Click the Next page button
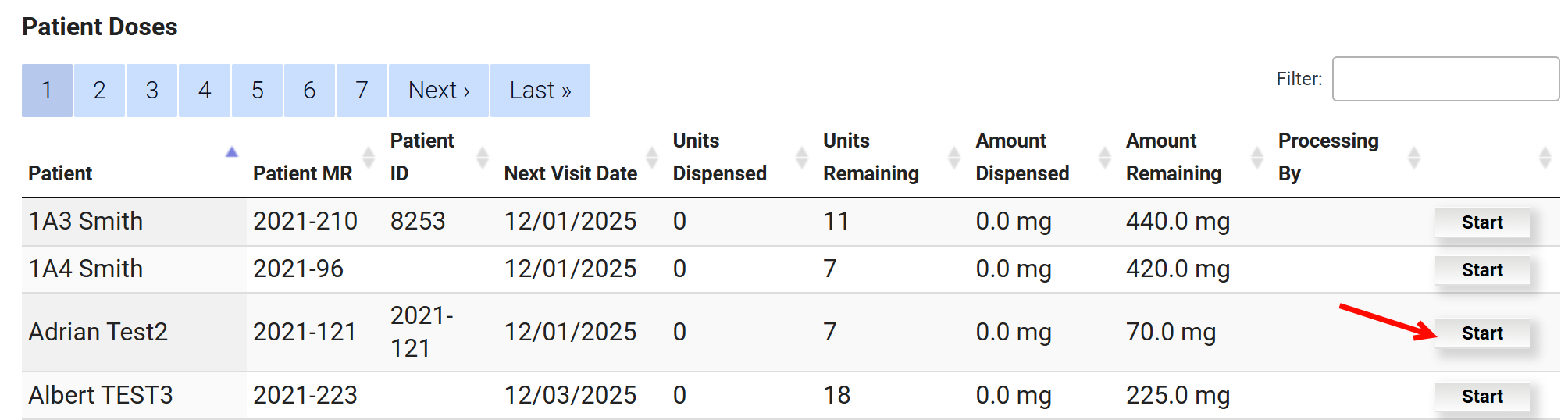 click(439, 91)
